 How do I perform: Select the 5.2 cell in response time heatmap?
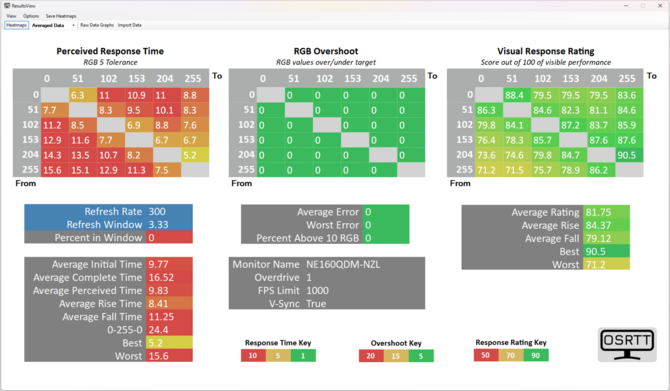(195, 155)
